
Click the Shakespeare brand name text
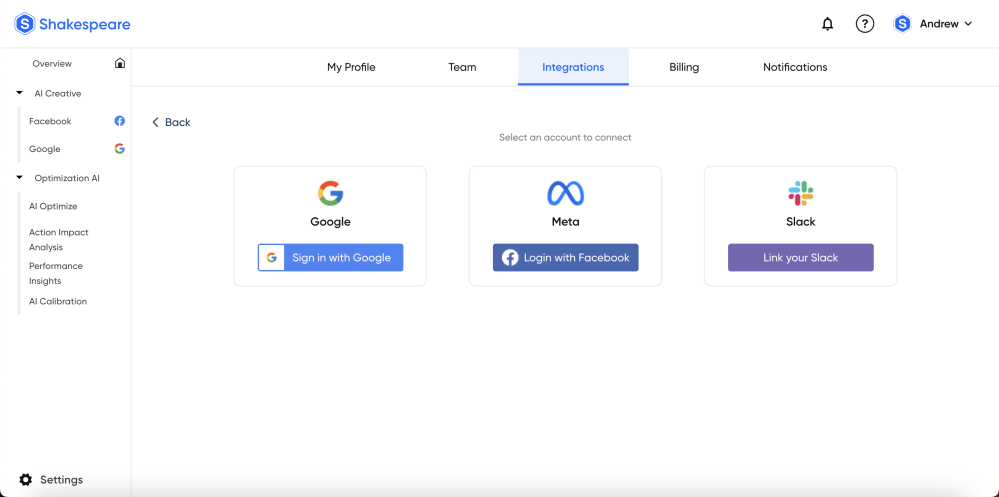click(85, 24)
